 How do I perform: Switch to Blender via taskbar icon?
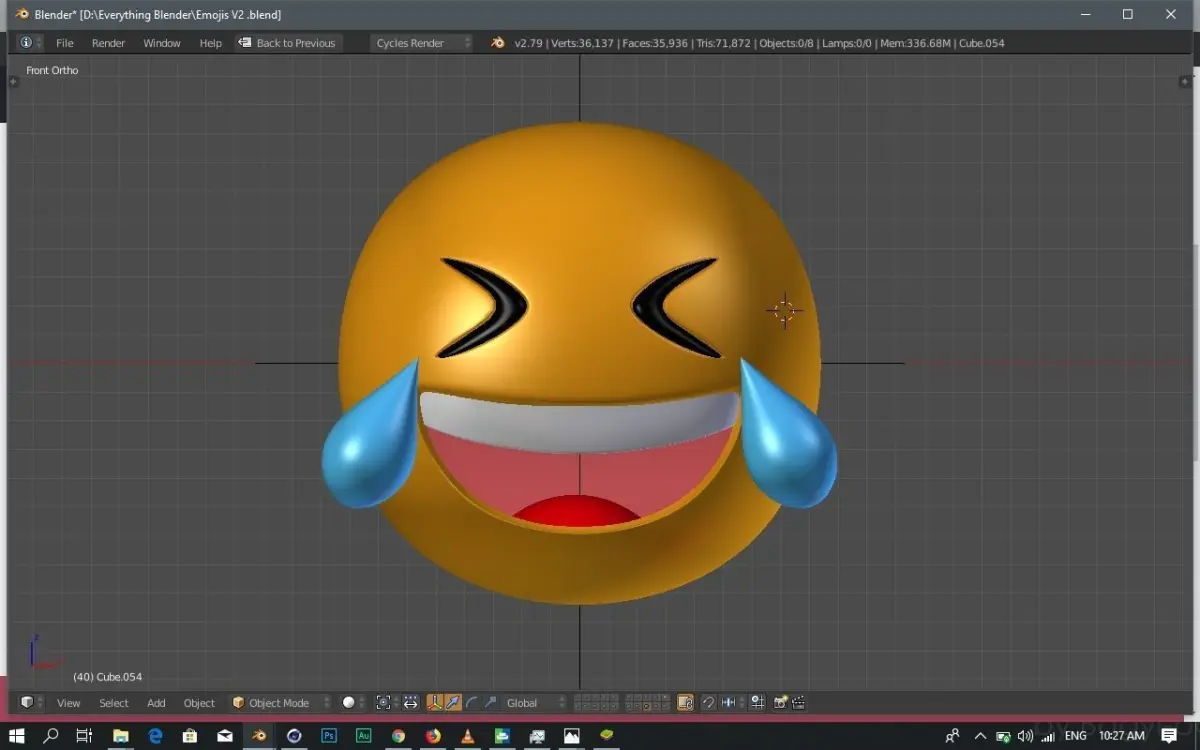point(259,736)
